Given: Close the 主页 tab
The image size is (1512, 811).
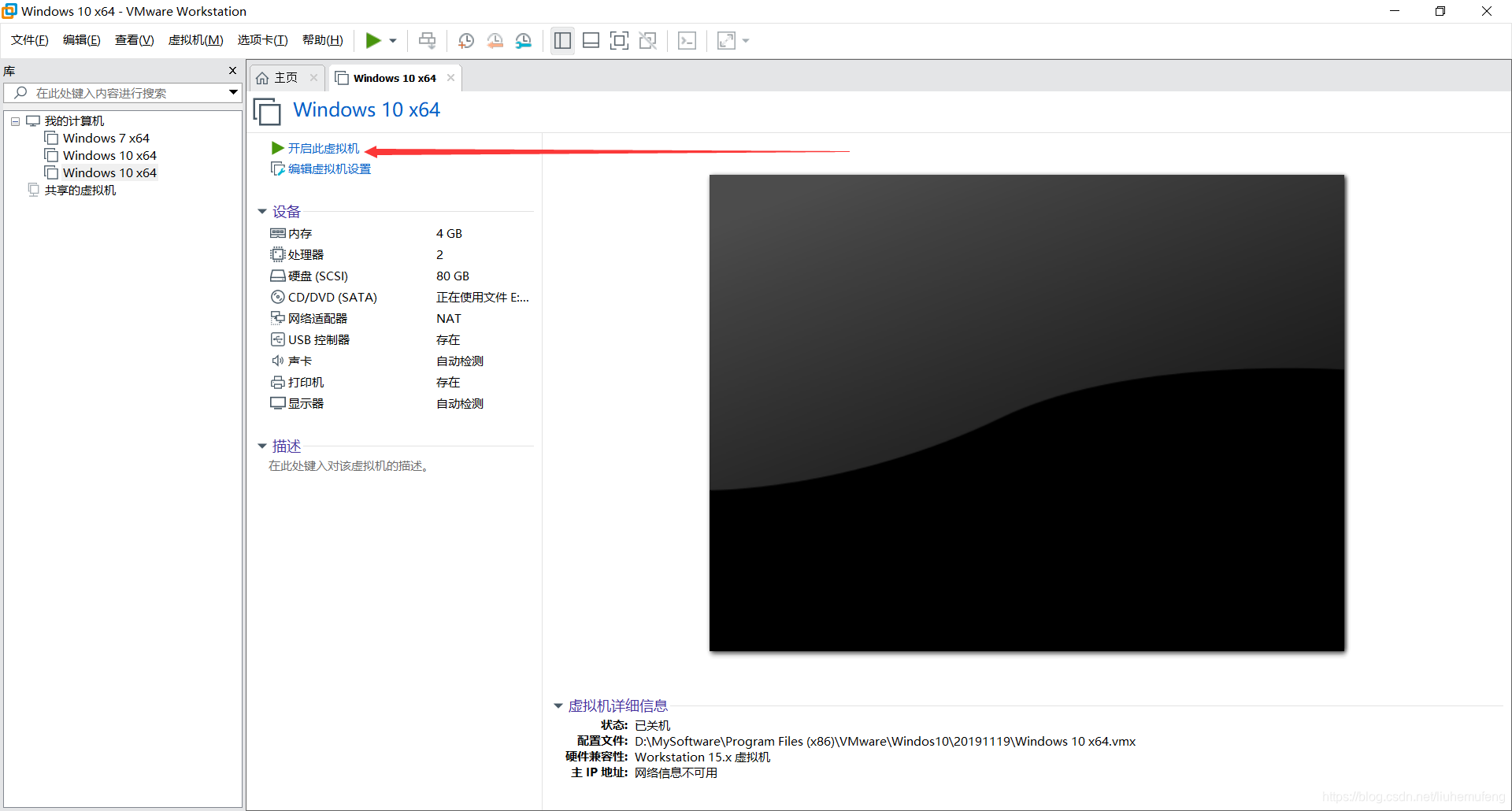Looking at the screenshot, I should coord(313,77).
